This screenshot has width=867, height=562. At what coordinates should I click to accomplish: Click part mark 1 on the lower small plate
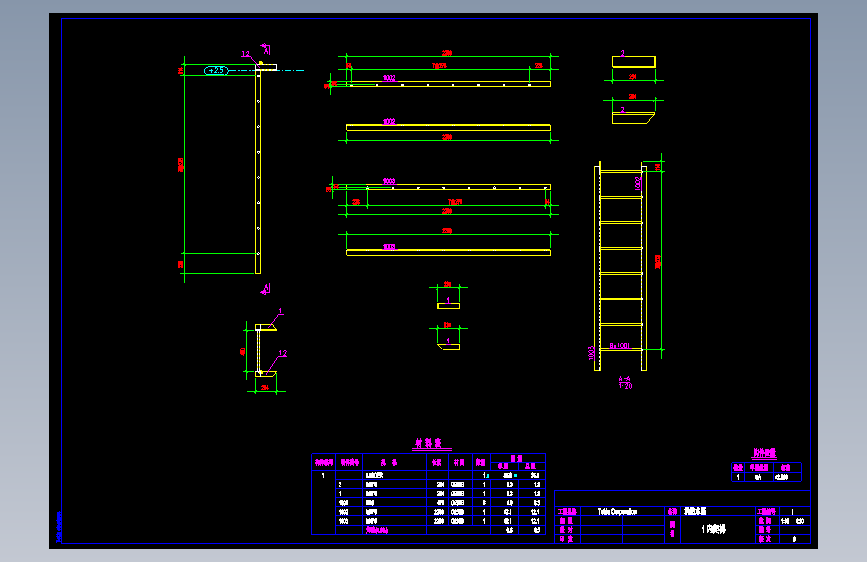coord(448,341)
